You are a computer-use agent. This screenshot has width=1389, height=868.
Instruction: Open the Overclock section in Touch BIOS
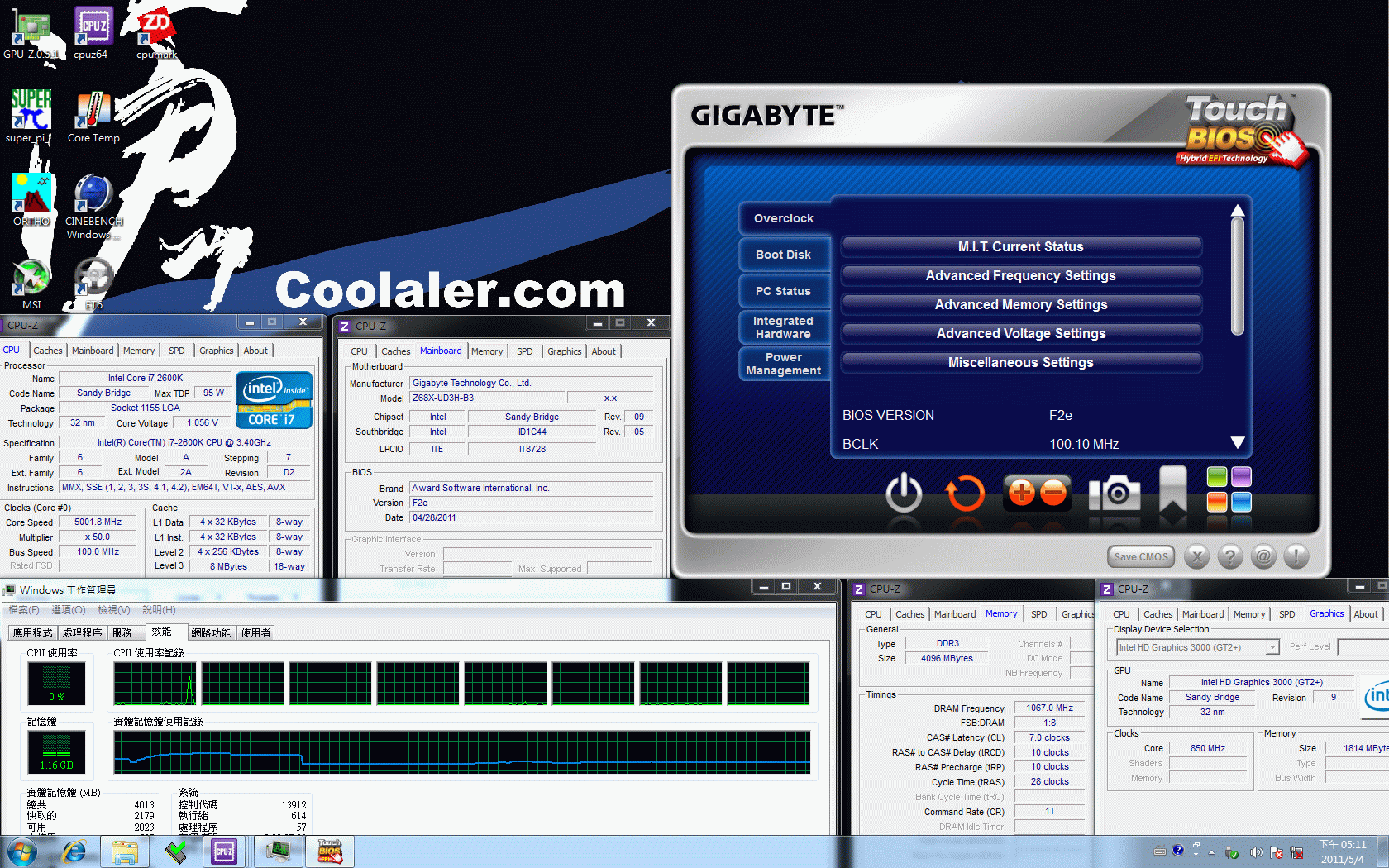(x=784, y=218)
